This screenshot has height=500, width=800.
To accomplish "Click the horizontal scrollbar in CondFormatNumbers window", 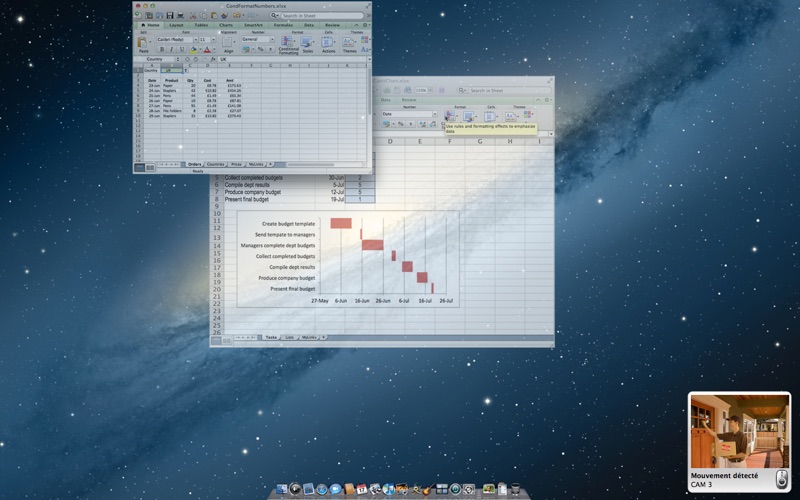I will pos(311,164).
